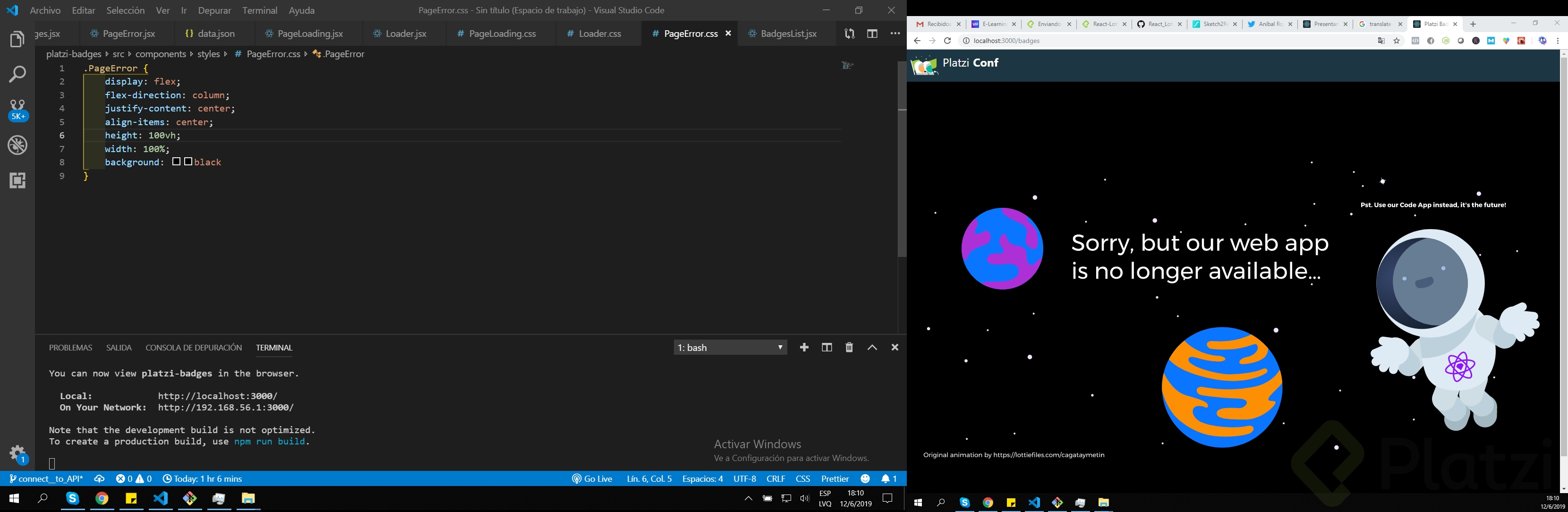Open the Terminal menu in menu bar

pyautogui.click(x=260, y=10)
